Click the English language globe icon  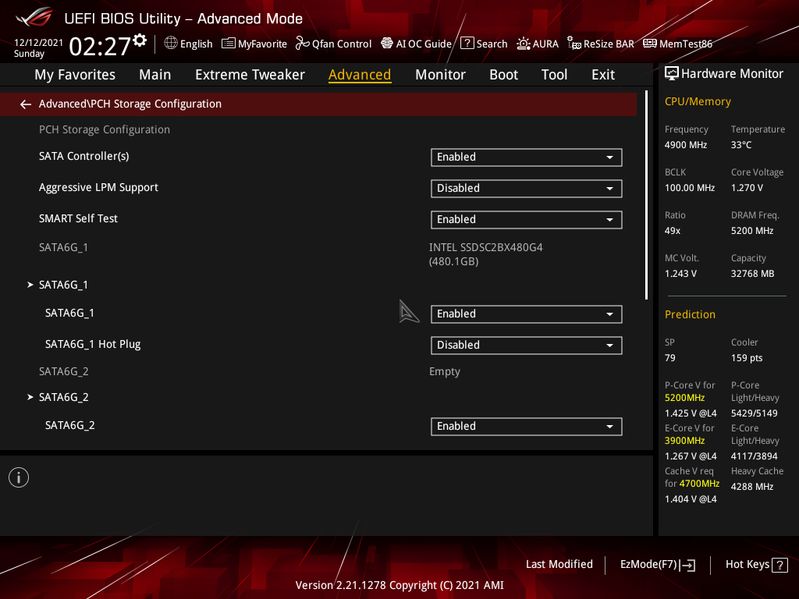pyautogui.click(x=171, y=43)
